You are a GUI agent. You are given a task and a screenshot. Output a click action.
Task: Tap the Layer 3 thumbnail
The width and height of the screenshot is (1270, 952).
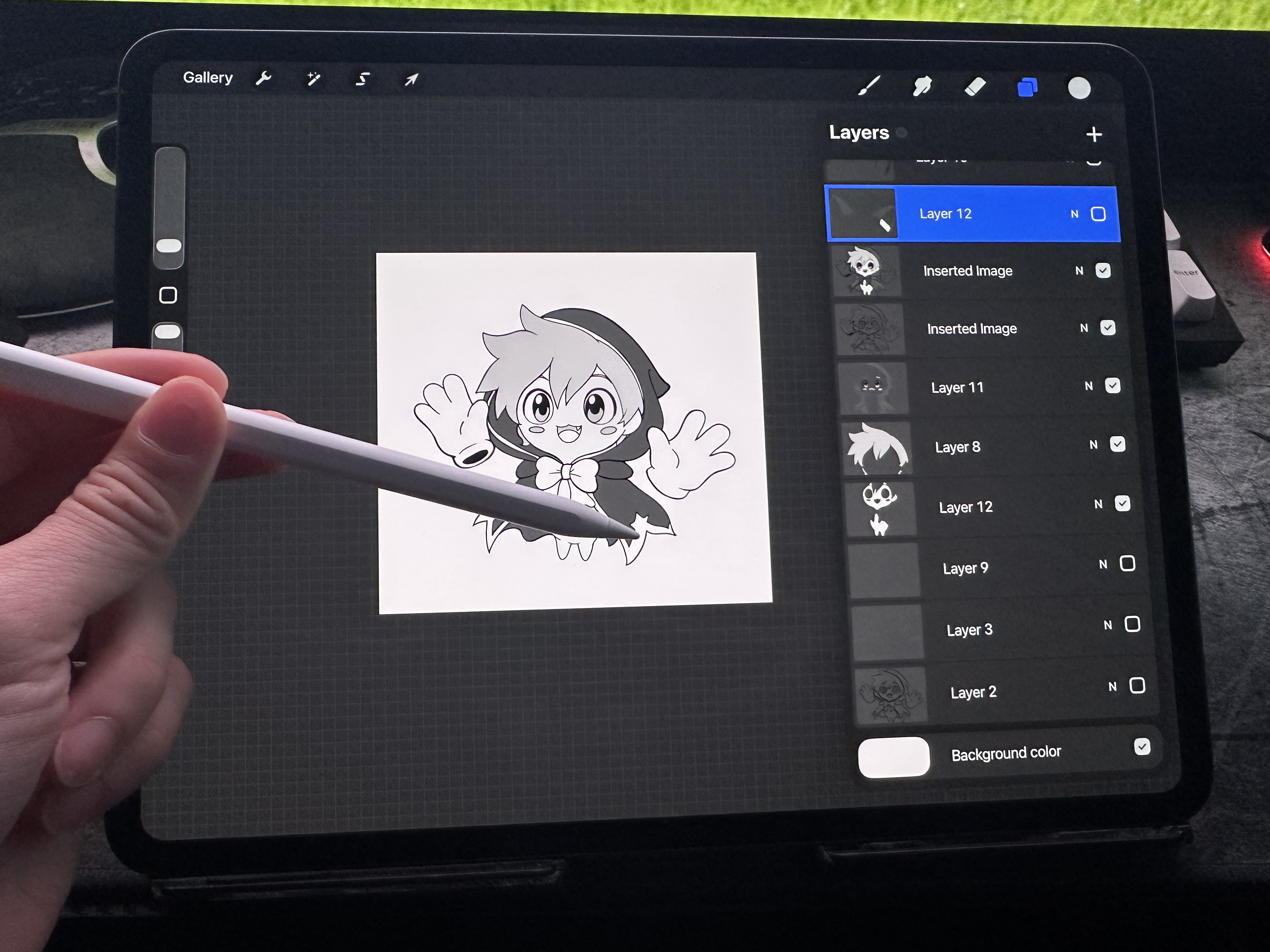point(888,632)
